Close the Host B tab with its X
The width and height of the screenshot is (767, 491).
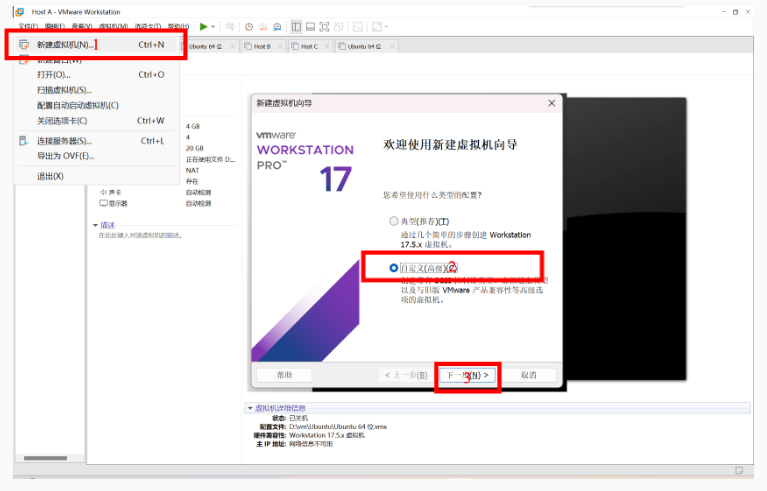pos(280,46)
